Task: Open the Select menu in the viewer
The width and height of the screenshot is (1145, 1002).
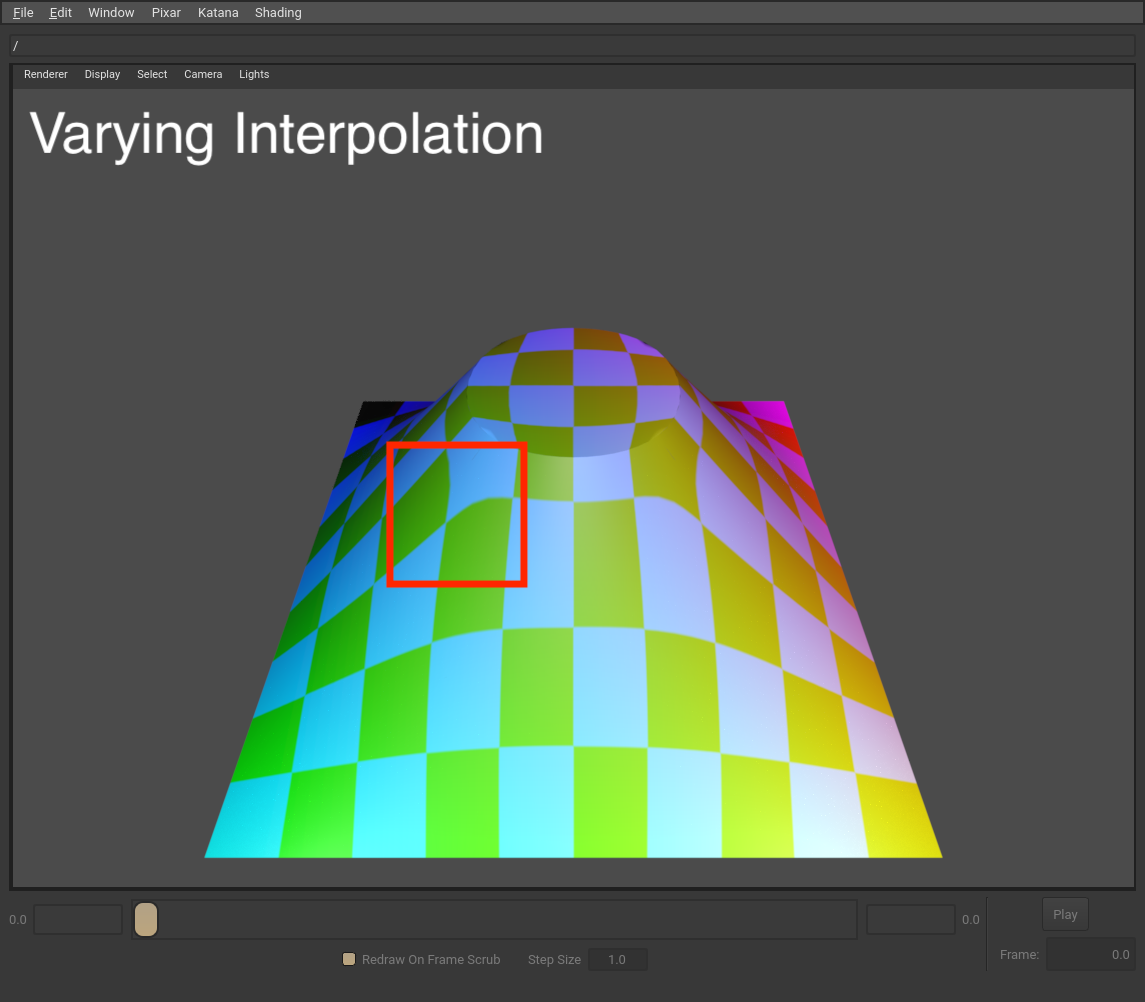Action: pos(152,74)
